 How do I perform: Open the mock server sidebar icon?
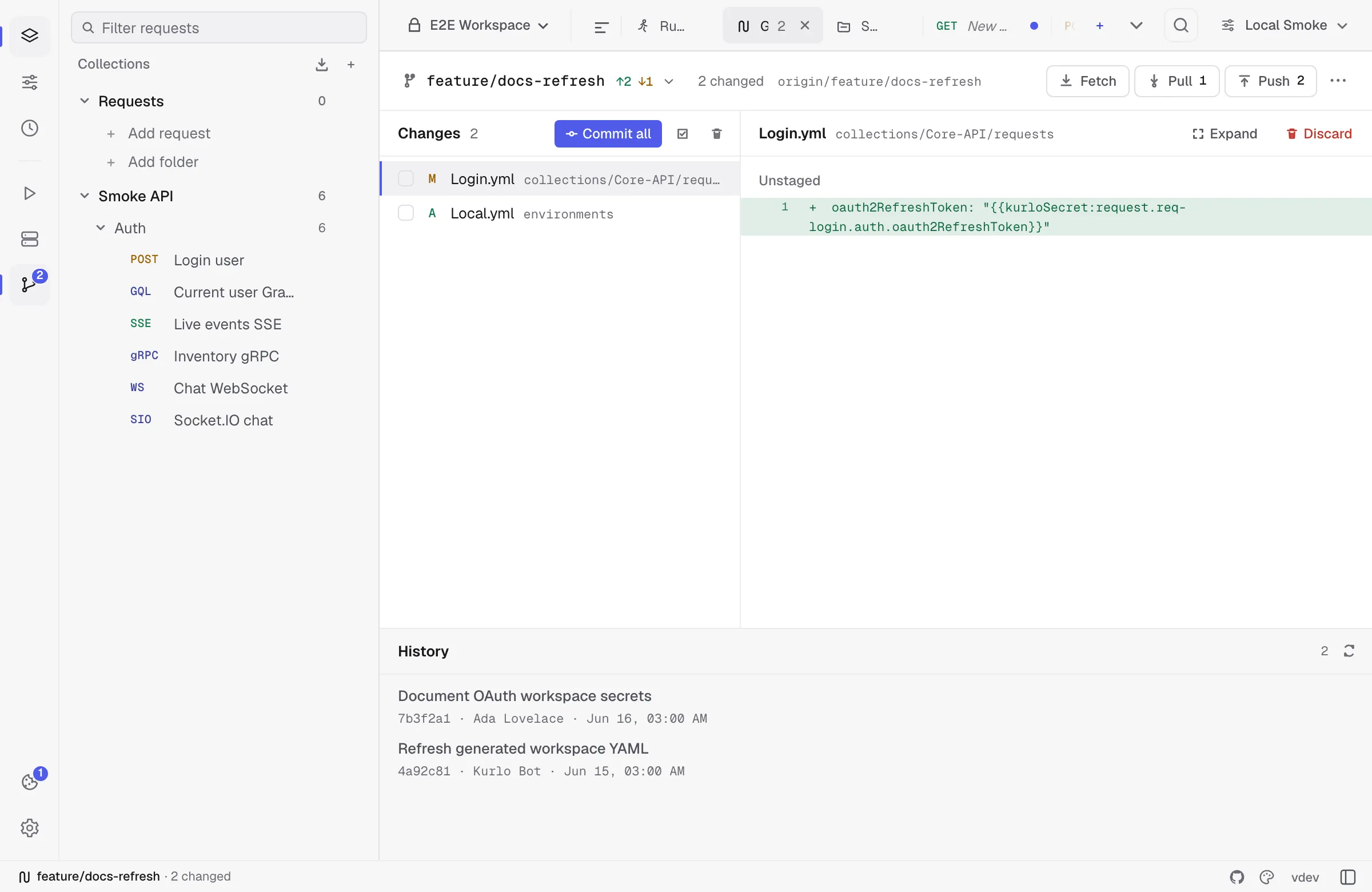(x=29, y=238)
